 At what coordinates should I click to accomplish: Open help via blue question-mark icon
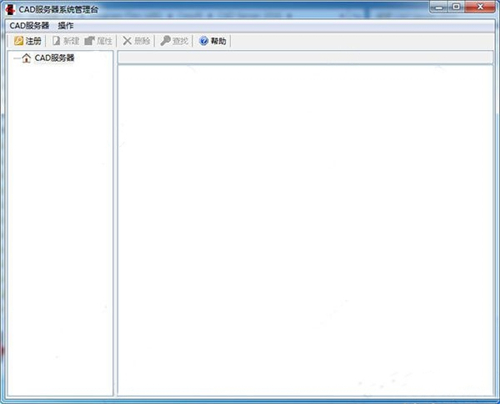point(204,41)
